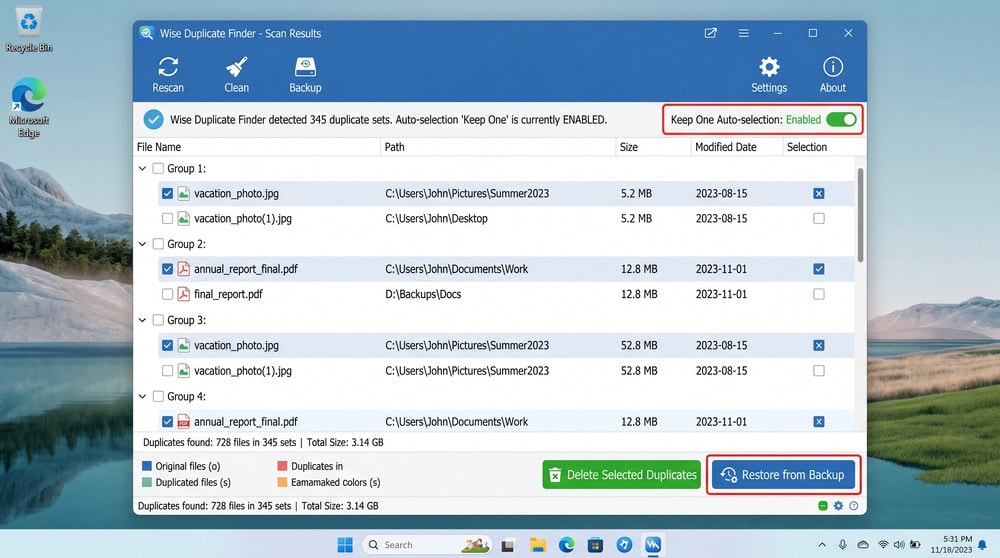1000x558 pixels.
Task: Select the 52.8 MB vacation_photo(1).jpg file name
Action: (x=242, y=371)
